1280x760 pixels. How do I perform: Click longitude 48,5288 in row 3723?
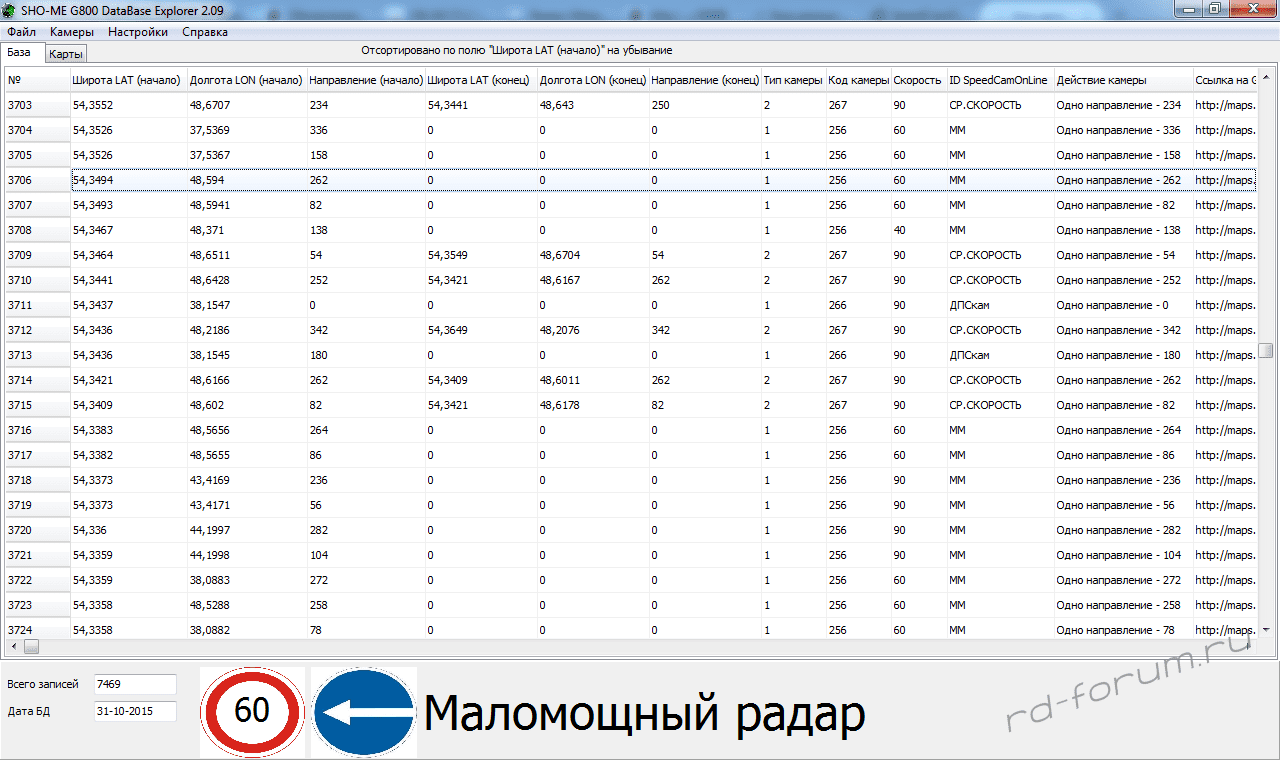(x=247, y=605)
